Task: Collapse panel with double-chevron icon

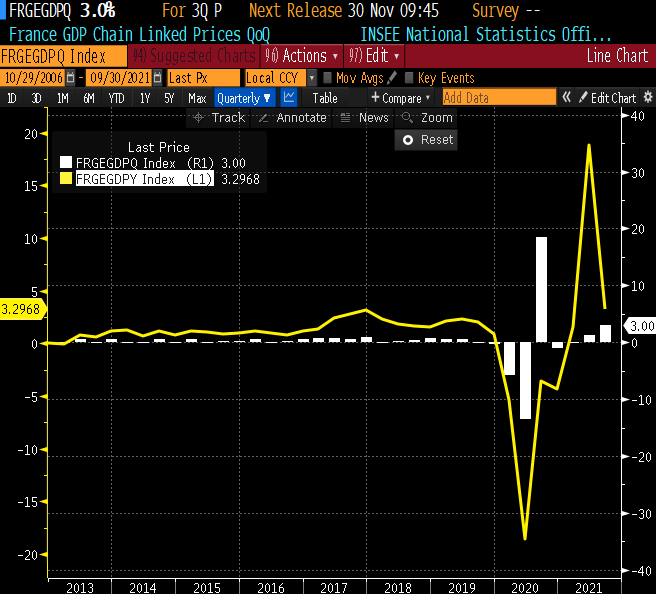Action: click(x=566, y=98)
